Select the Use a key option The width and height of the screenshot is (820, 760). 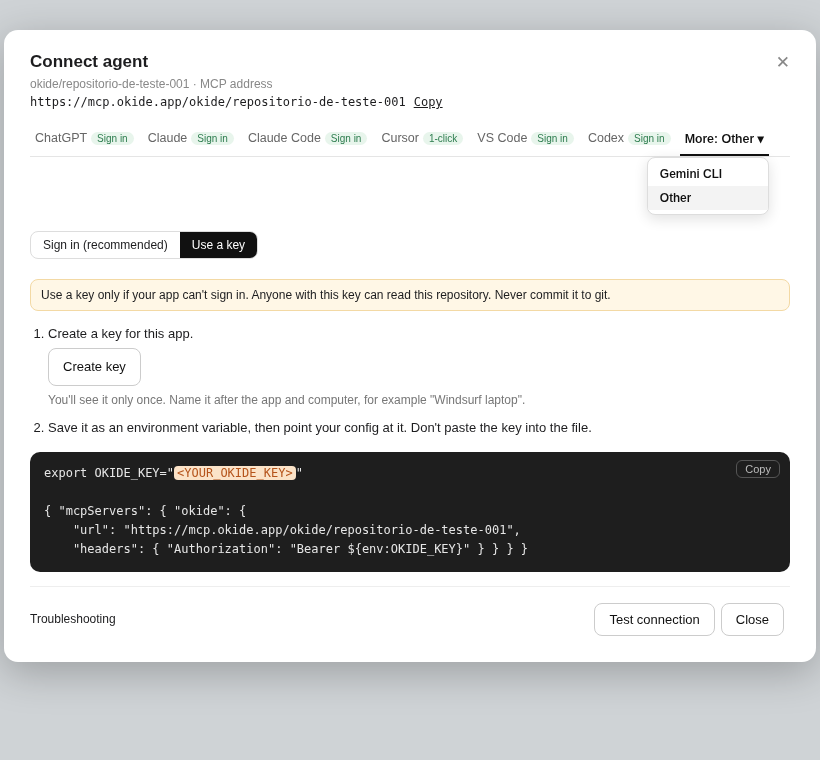[218, 245]
